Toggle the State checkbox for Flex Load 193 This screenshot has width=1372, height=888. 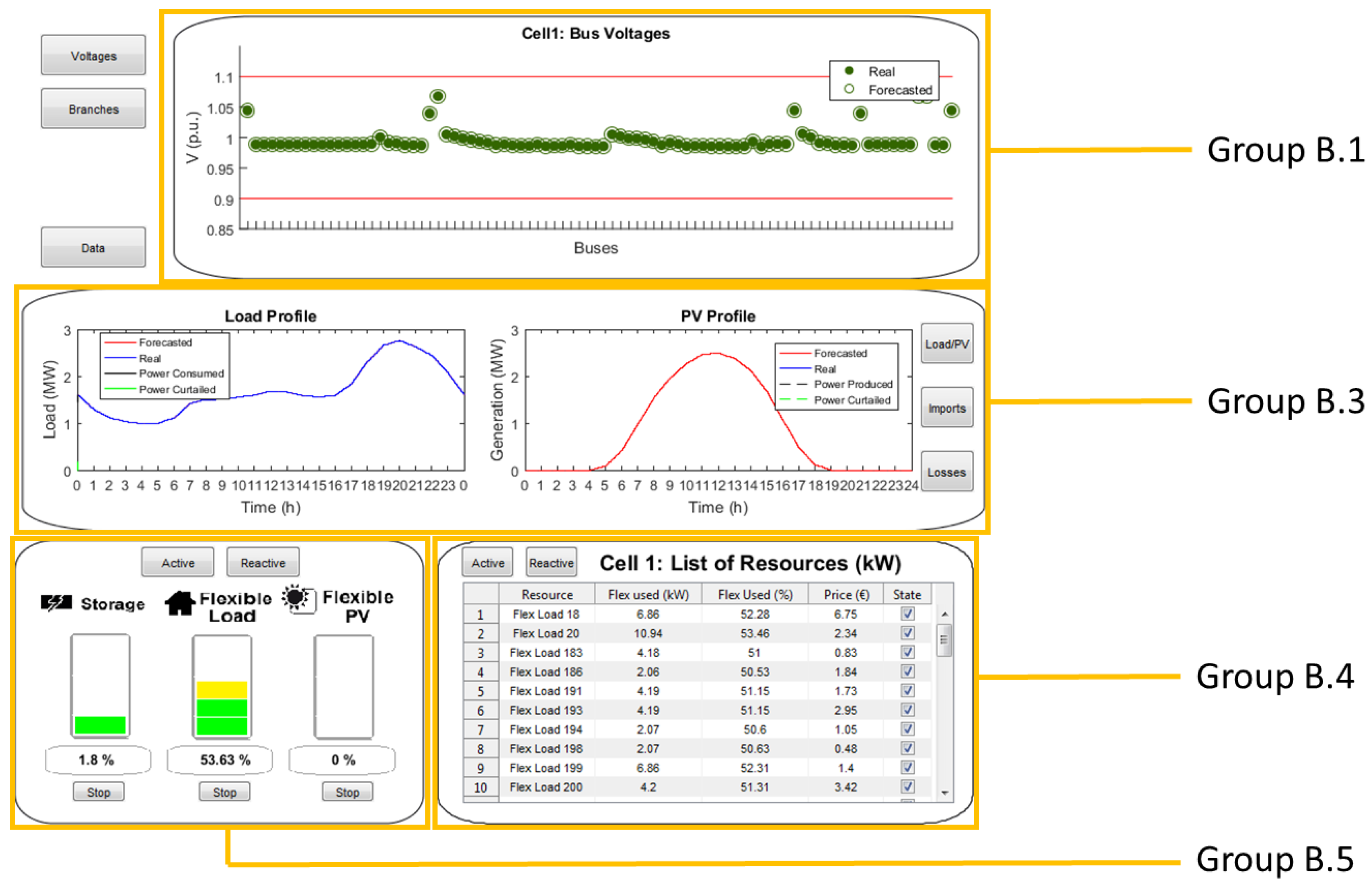coord(907,709)
